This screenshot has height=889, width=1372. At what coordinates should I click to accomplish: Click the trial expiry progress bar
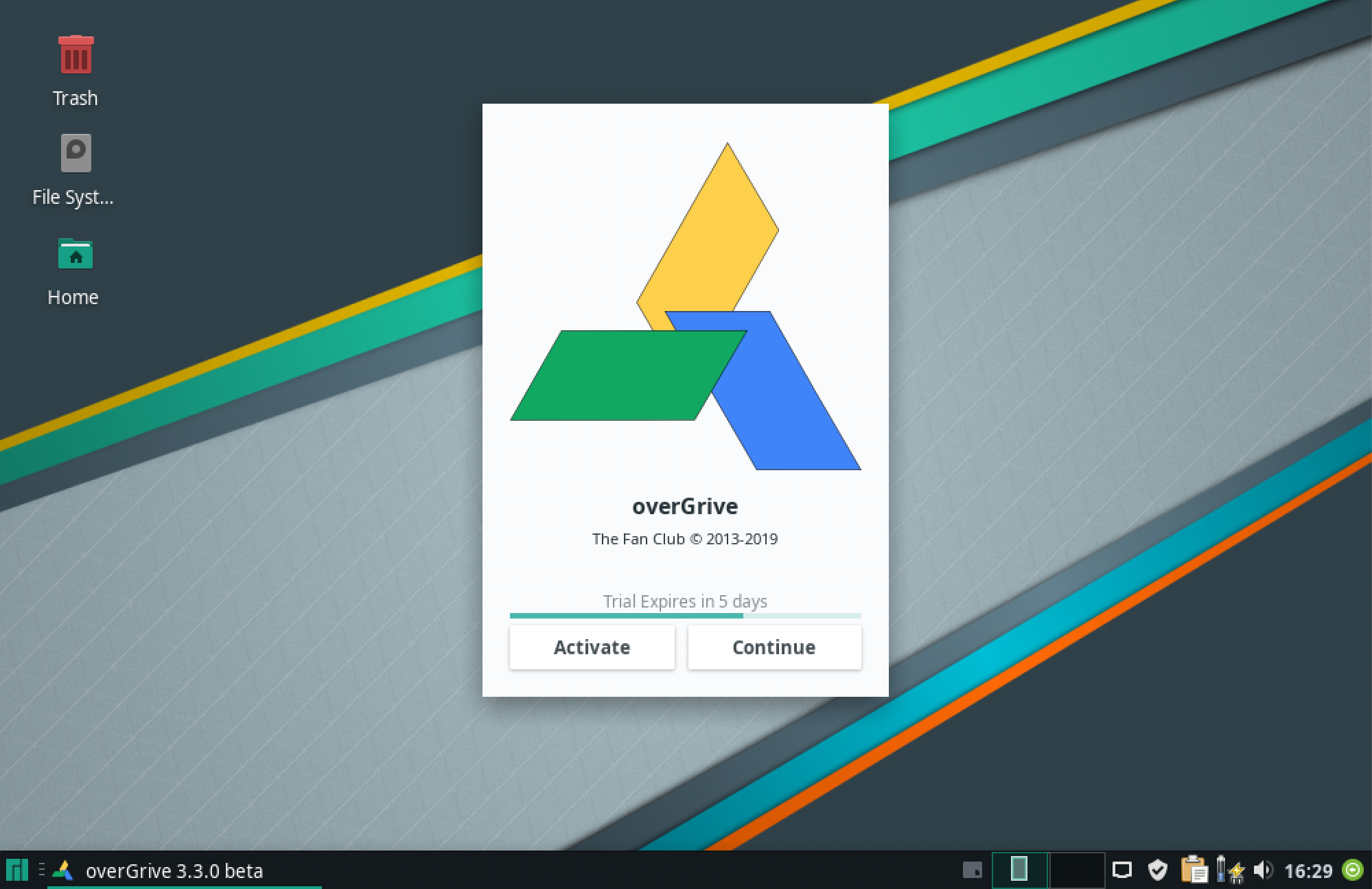click(x=685, y=616)
